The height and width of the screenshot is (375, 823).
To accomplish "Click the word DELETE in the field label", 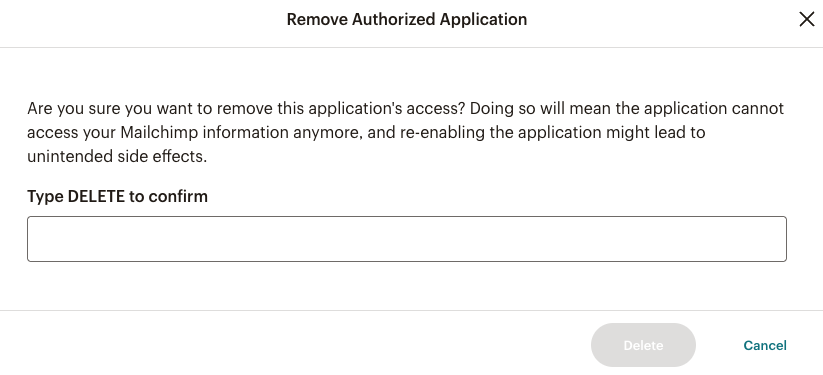I will coord(97,196).
